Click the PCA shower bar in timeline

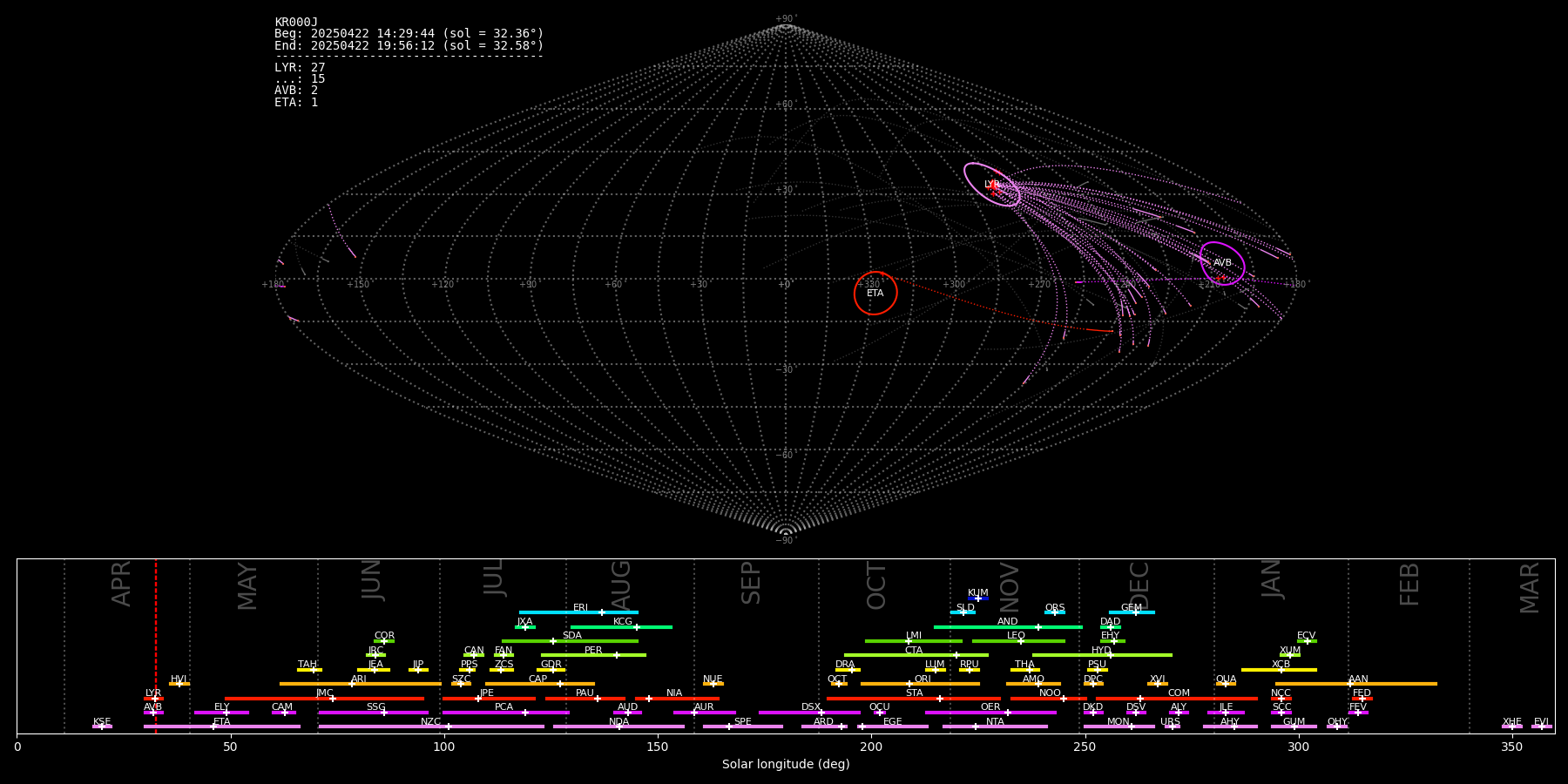click(505, 713)
